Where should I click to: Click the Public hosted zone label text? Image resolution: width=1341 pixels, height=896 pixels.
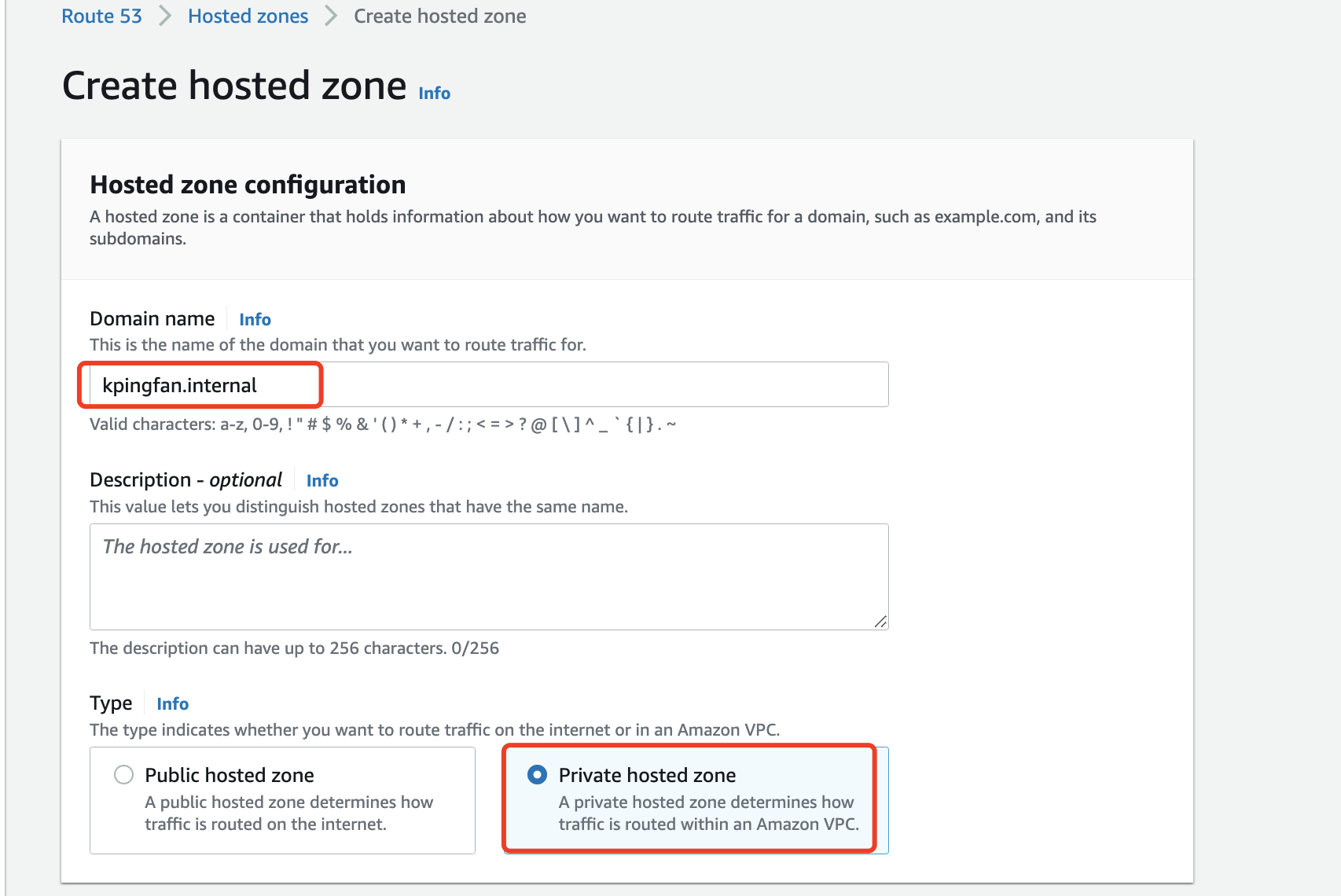click(x=230, y=776)
